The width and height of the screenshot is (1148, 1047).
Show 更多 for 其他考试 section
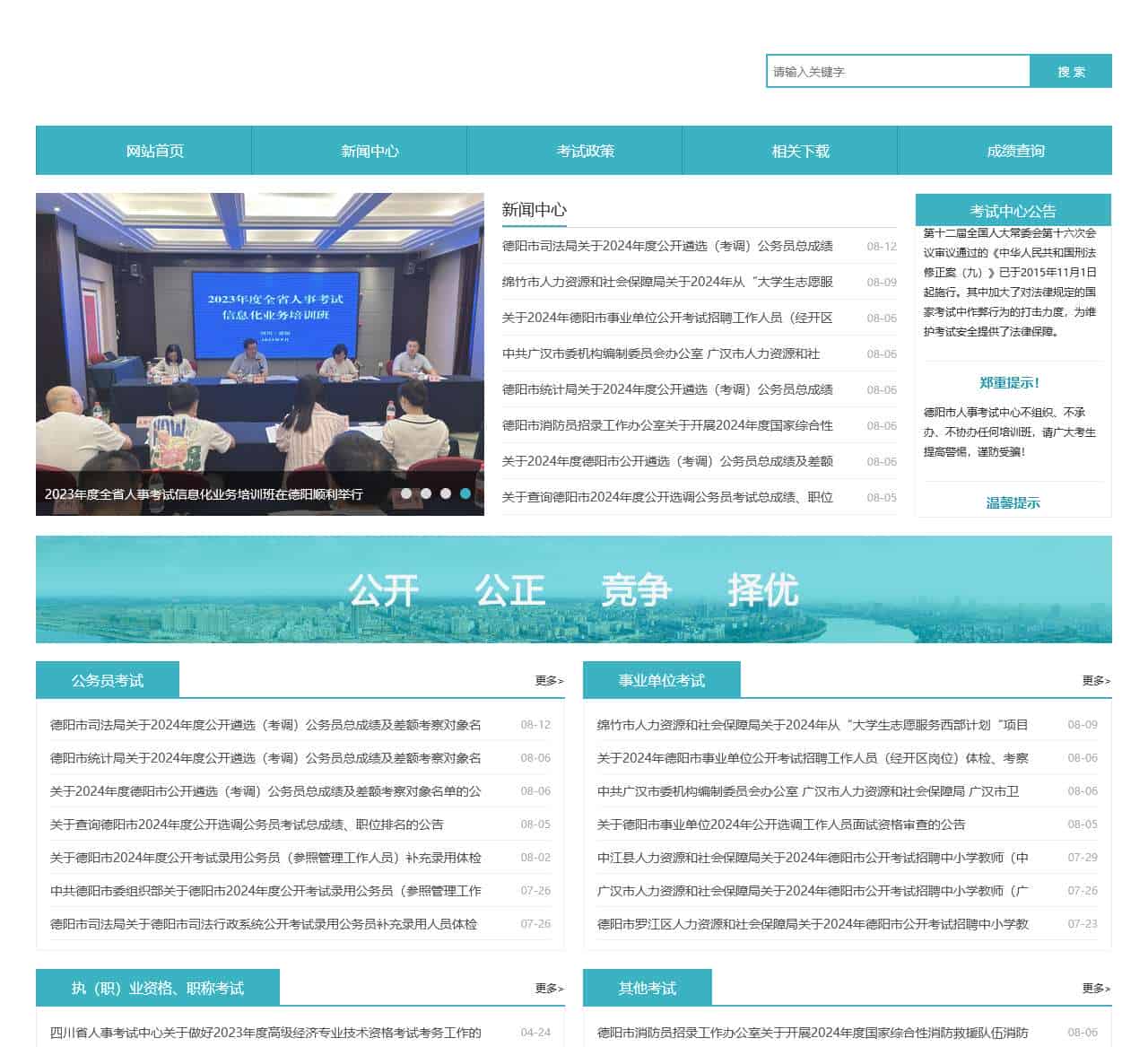click(1095, 989)
